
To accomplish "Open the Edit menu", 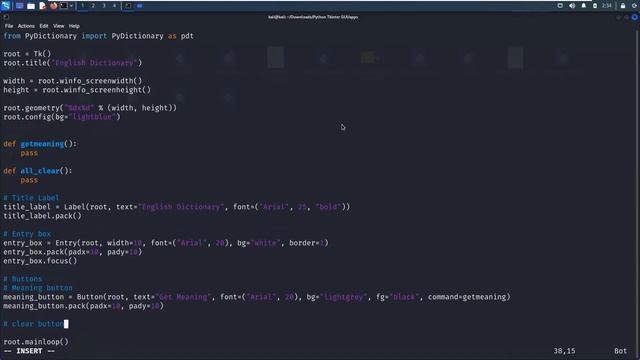I will (x=44, y=26).
